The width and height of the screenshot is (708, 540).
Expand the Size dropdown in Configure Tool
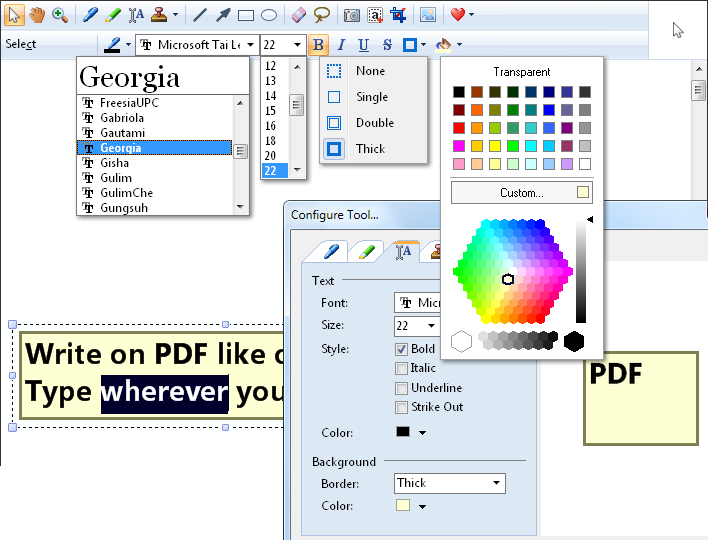(x=431, y=326)
